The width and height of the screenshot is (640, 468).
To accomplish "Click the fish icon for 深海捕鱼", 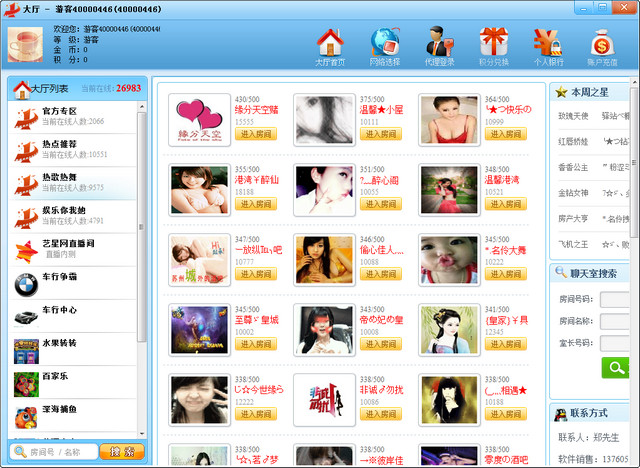I will [26, 417].
